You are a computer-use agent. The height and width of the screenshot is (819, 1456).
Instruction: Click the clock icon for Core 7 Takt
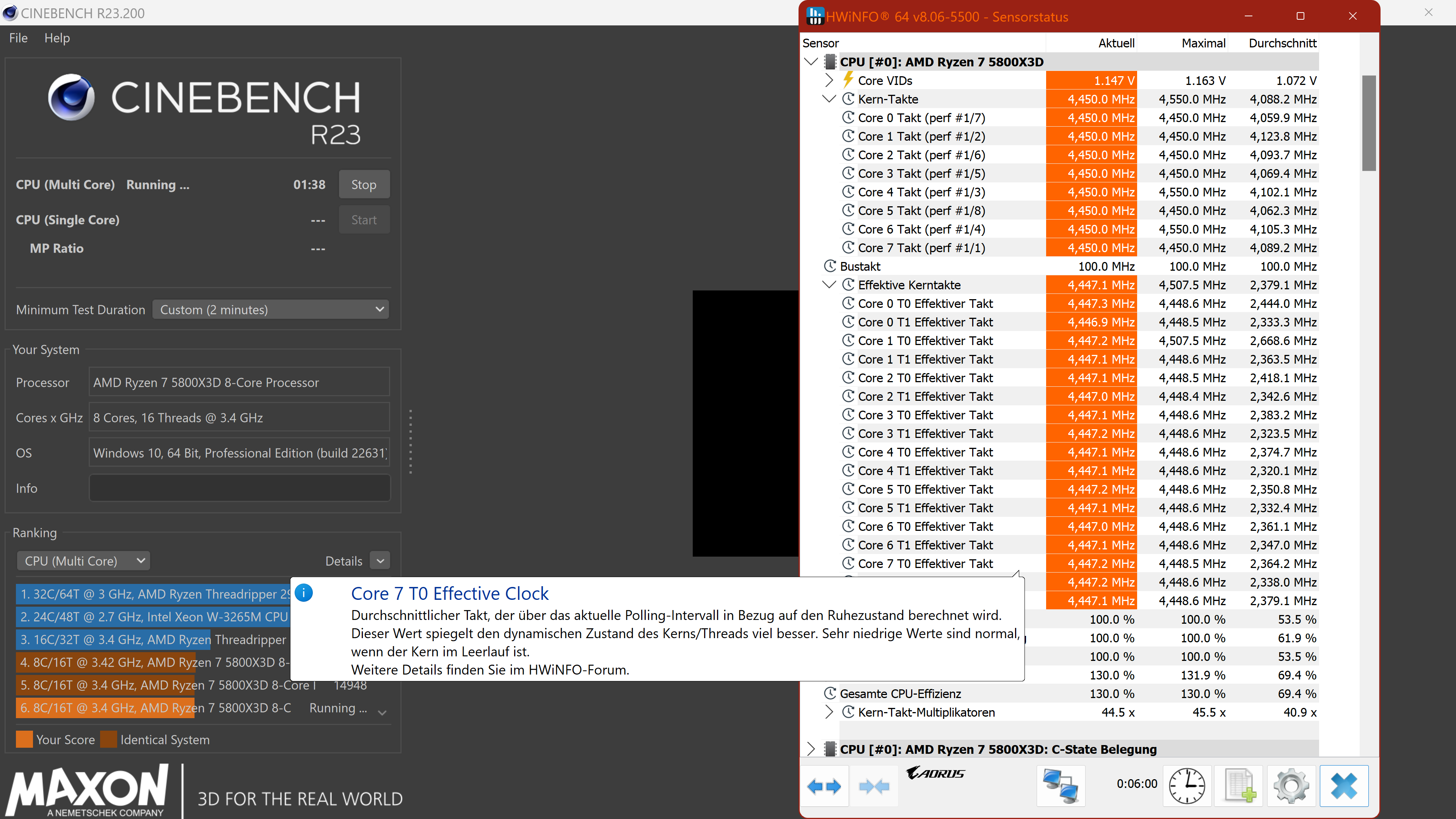point(848,248)
